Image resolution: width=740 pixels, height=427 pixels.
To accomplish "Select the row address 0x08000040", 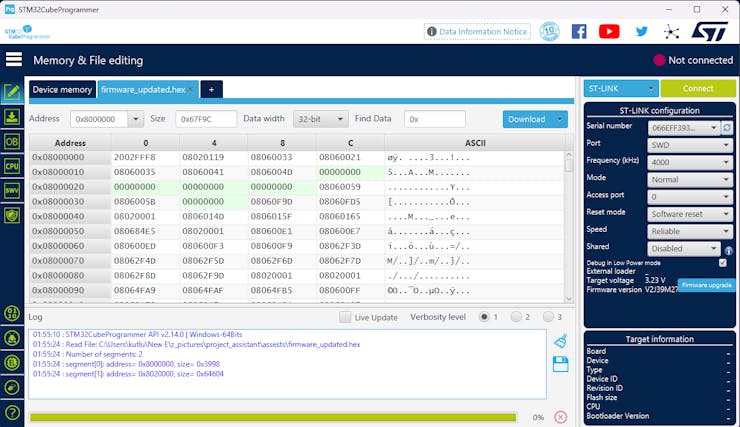I will (x=70, y=216).
